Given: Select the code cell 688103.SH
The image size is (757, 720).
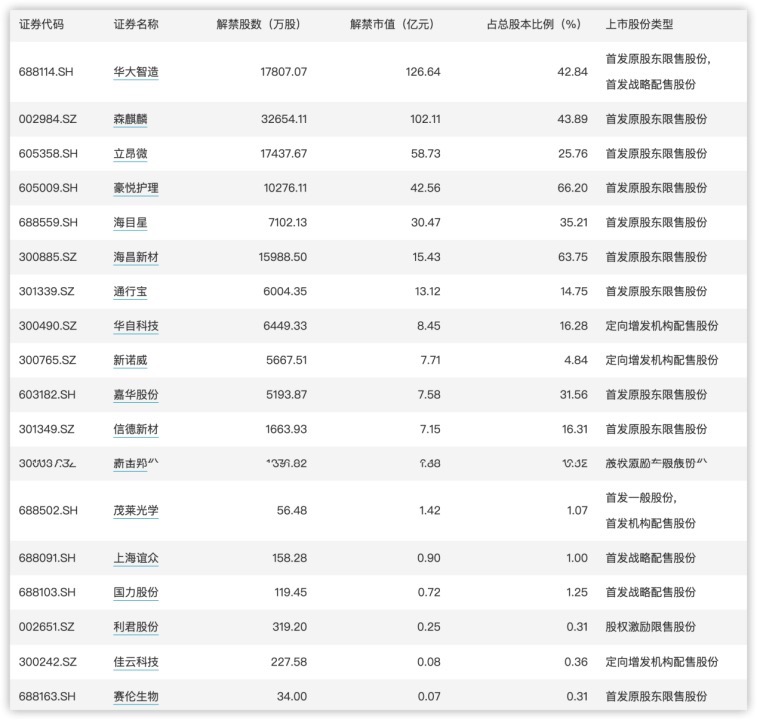Looking at the screenshot, I should tap(47, 593).
